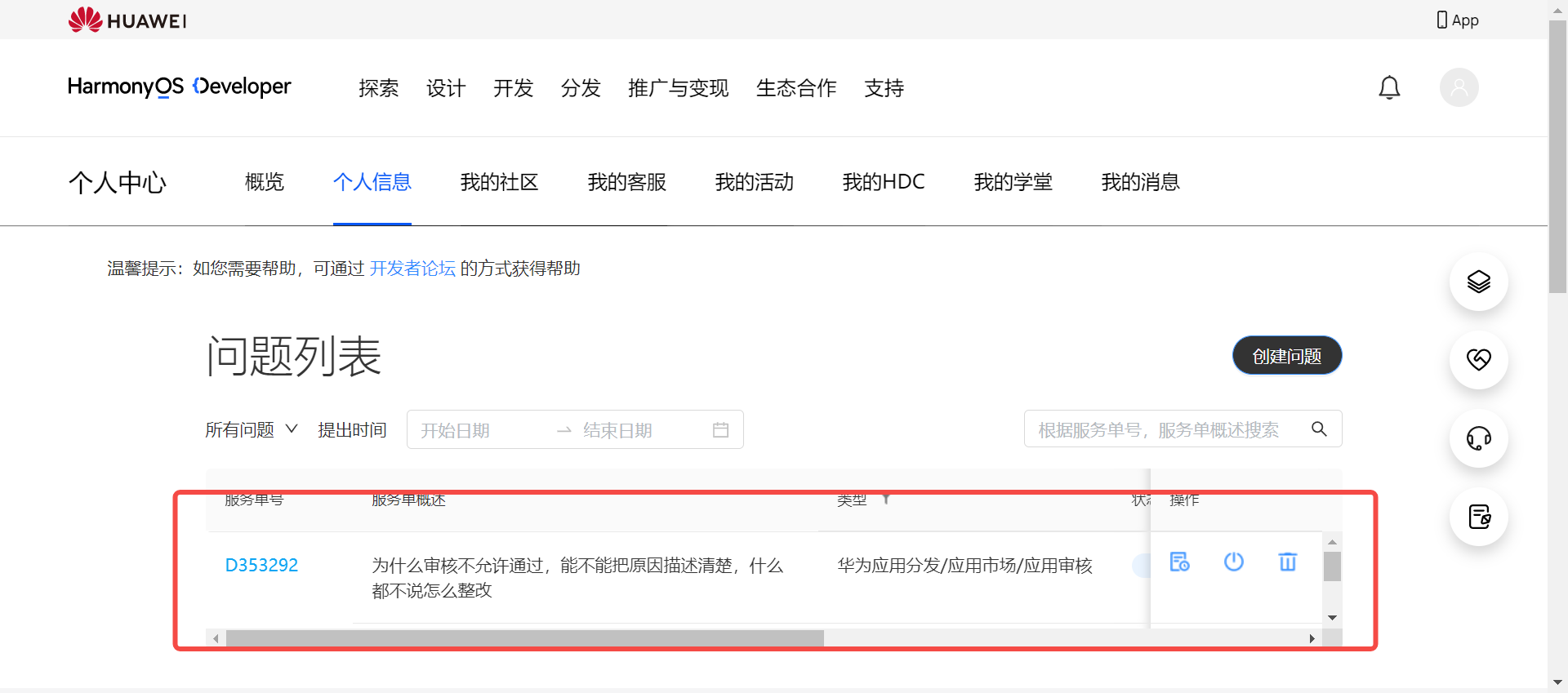
Task: Open the App download link
Action: tap(1458, 20)
